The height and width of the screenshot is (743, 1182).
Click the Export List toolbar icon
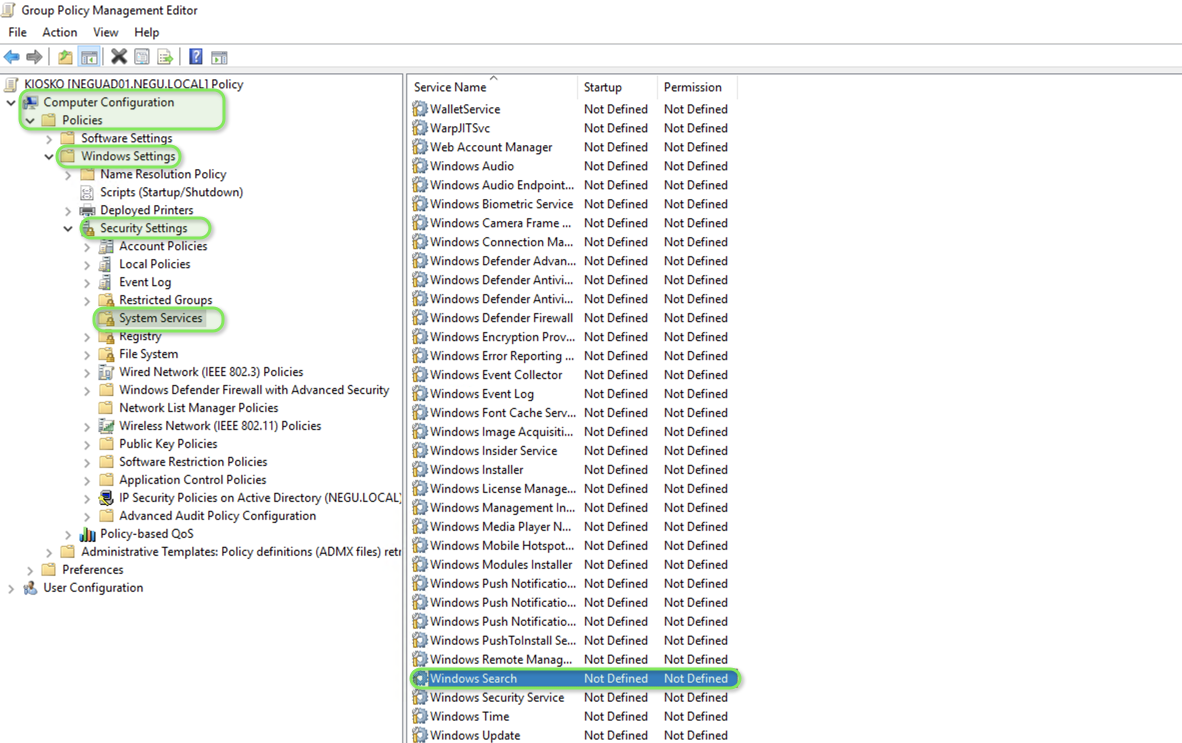pos(165,57)
